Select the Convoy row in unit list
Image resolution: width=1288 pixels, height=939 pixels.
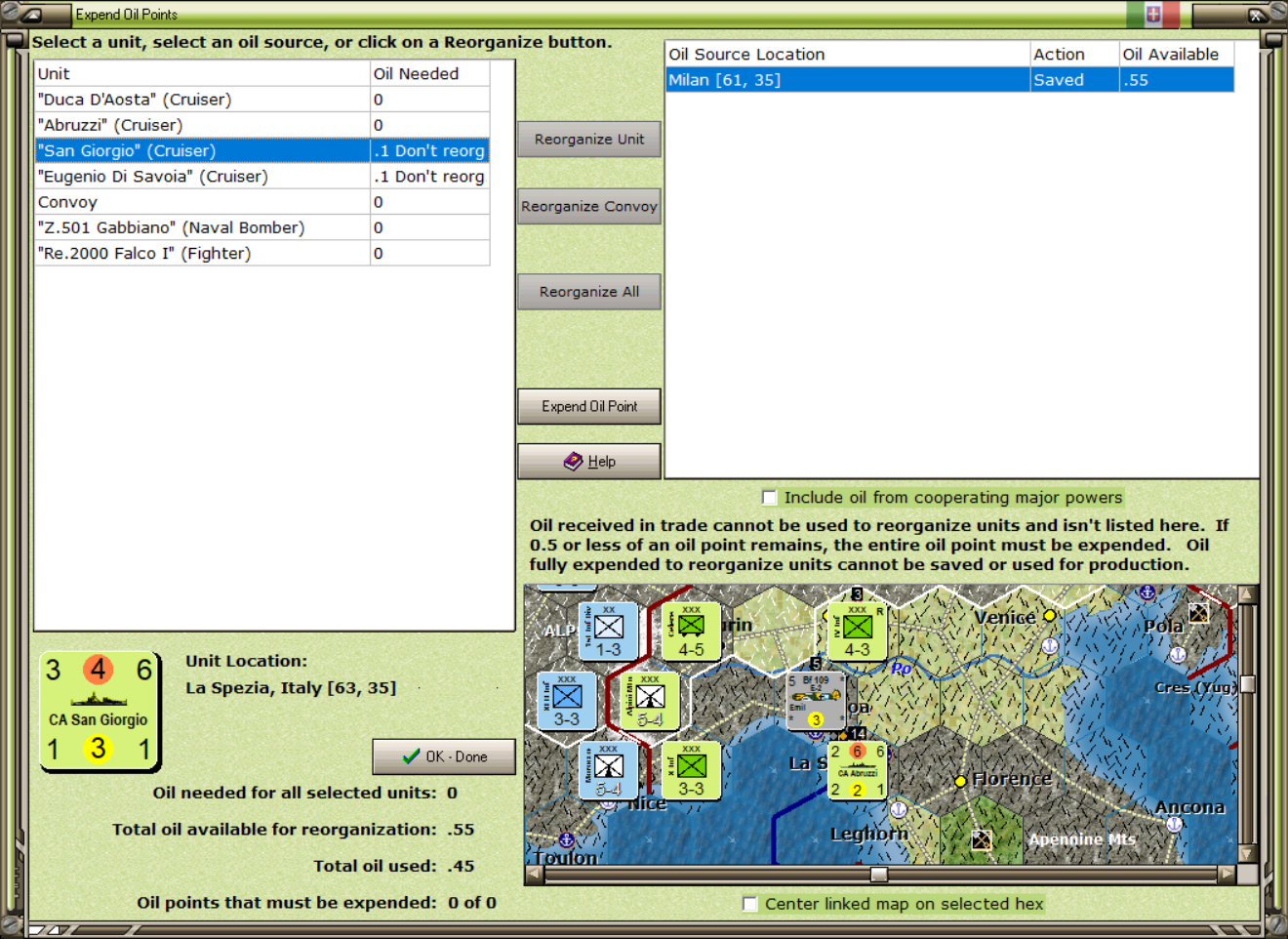pos(262,202)
